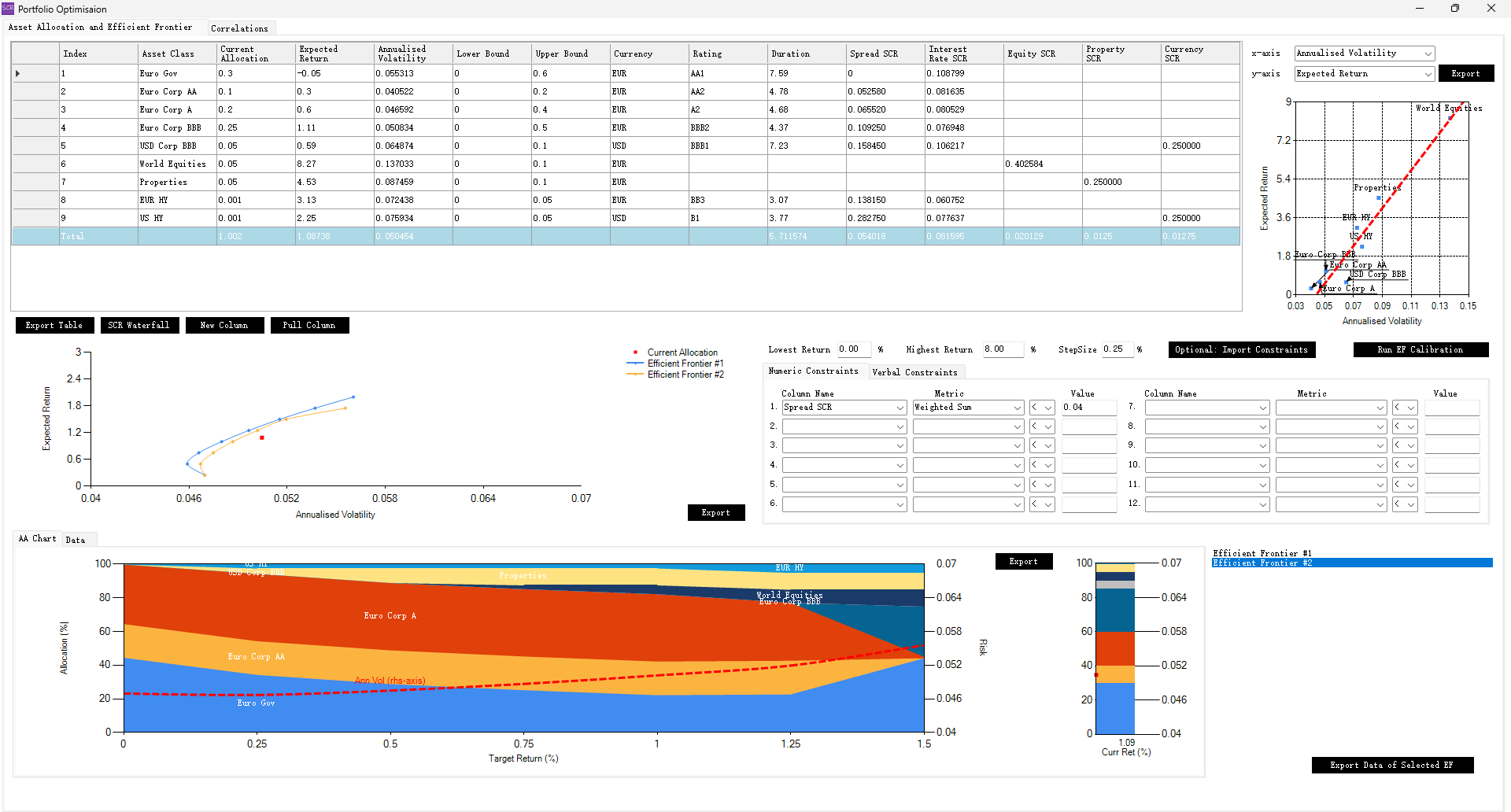Switch to the Data tab beside AA Chart

76,540
